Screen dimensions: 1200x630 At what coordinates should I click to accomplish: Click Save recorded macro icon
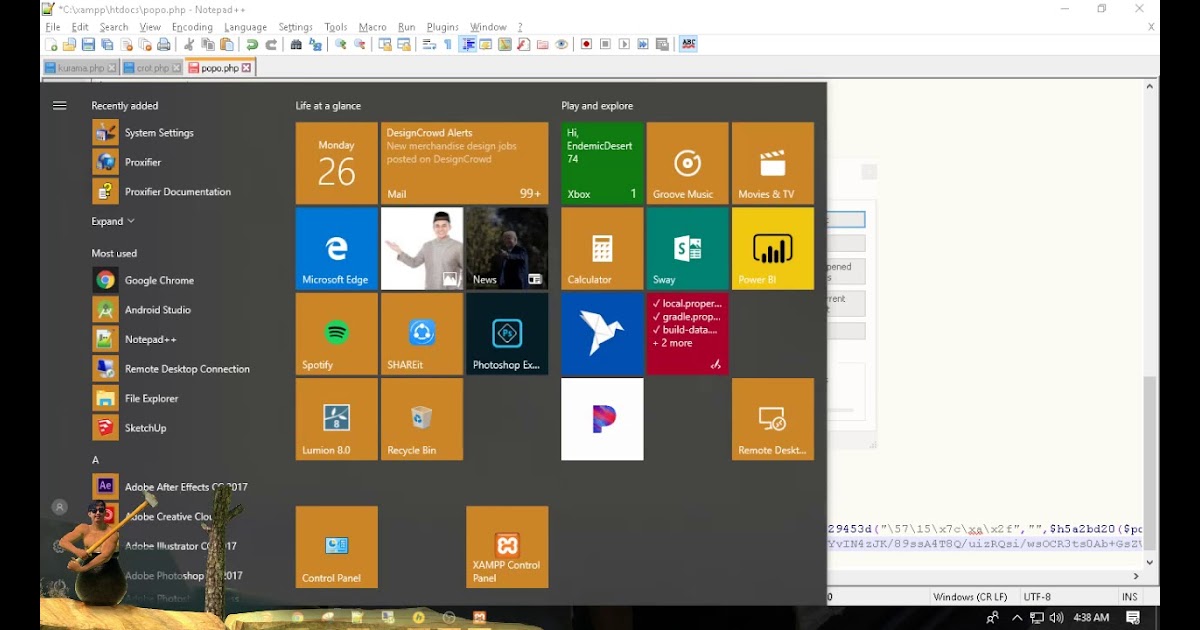coord(662,44)
